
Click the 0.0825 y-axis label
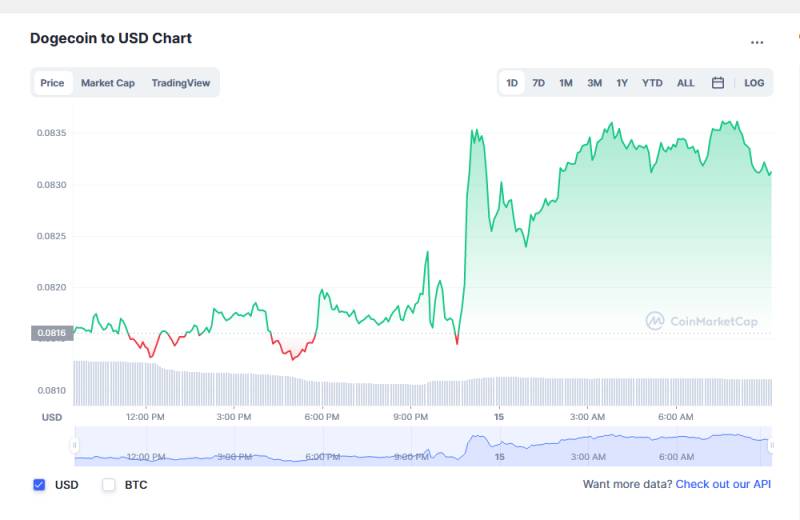point(52,236)
